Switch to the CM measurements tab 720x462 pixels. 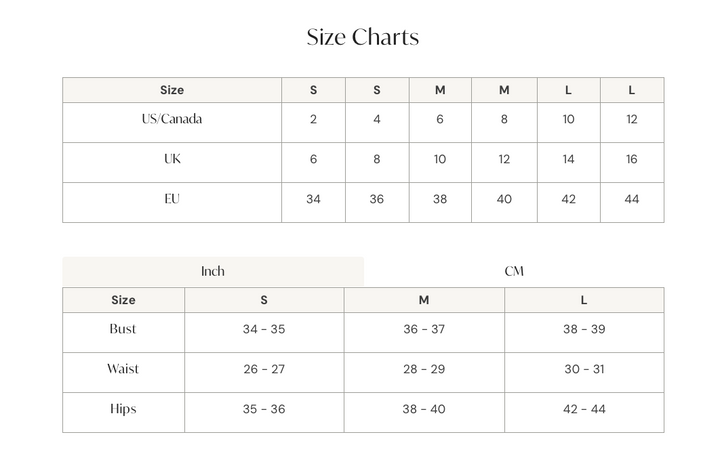tap(514, 272)
